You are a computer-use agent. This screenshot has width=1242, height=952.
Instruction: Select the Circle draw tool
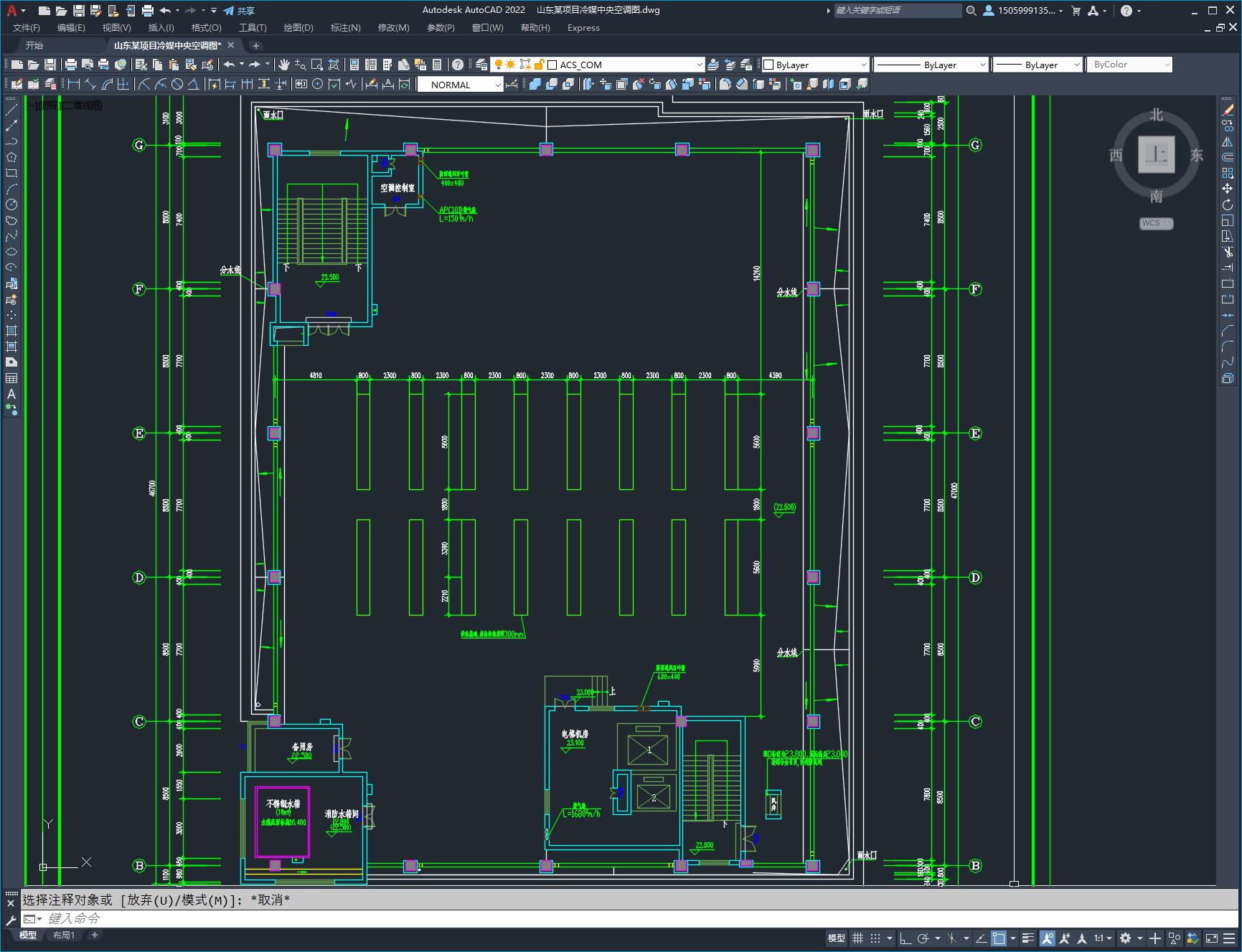click(x=11, y=205)
